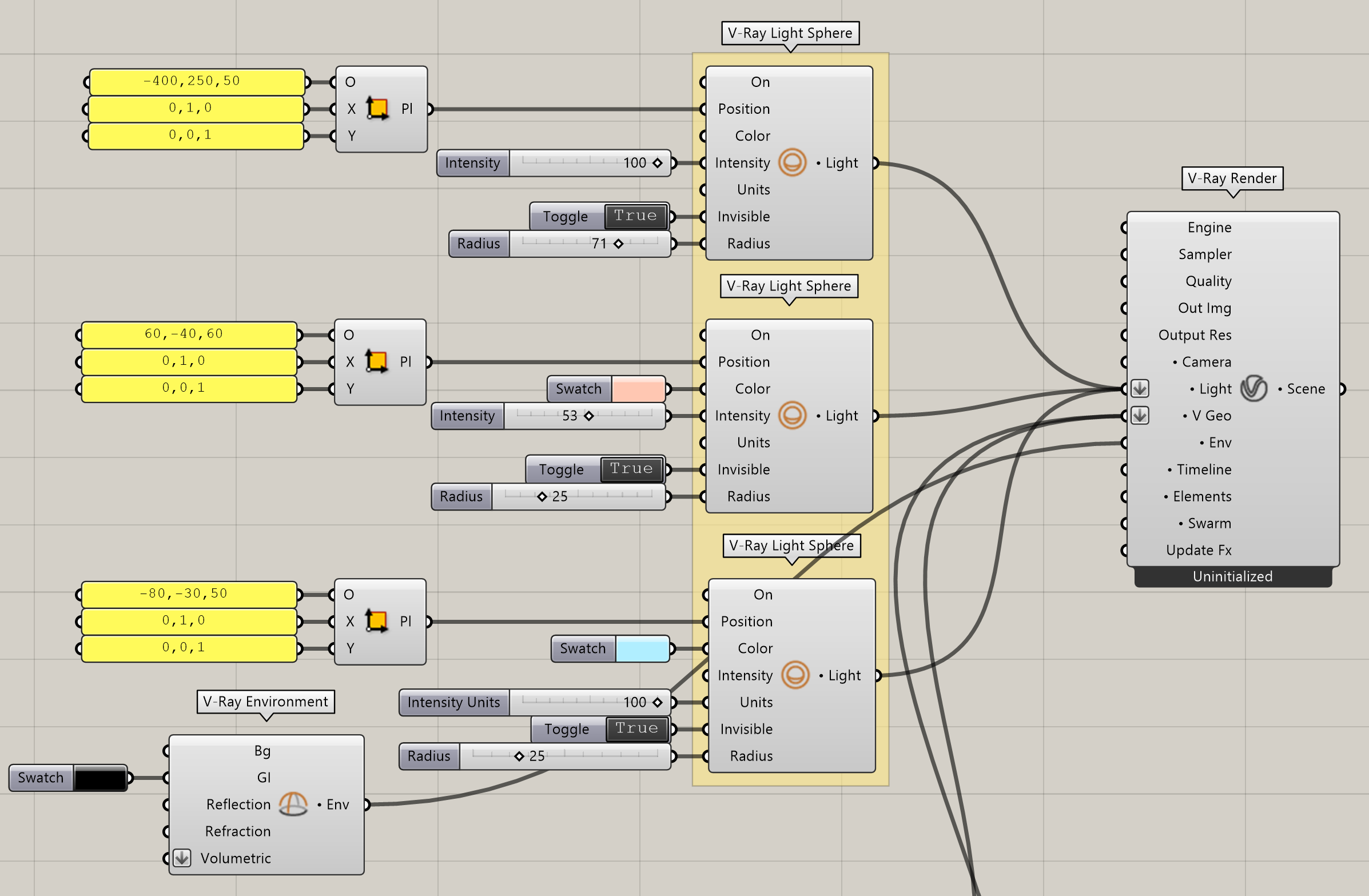Click the Uninitialized status bar on V-Ray Render
Viewport: 1369px width, 896px height.
point(1233,576)
